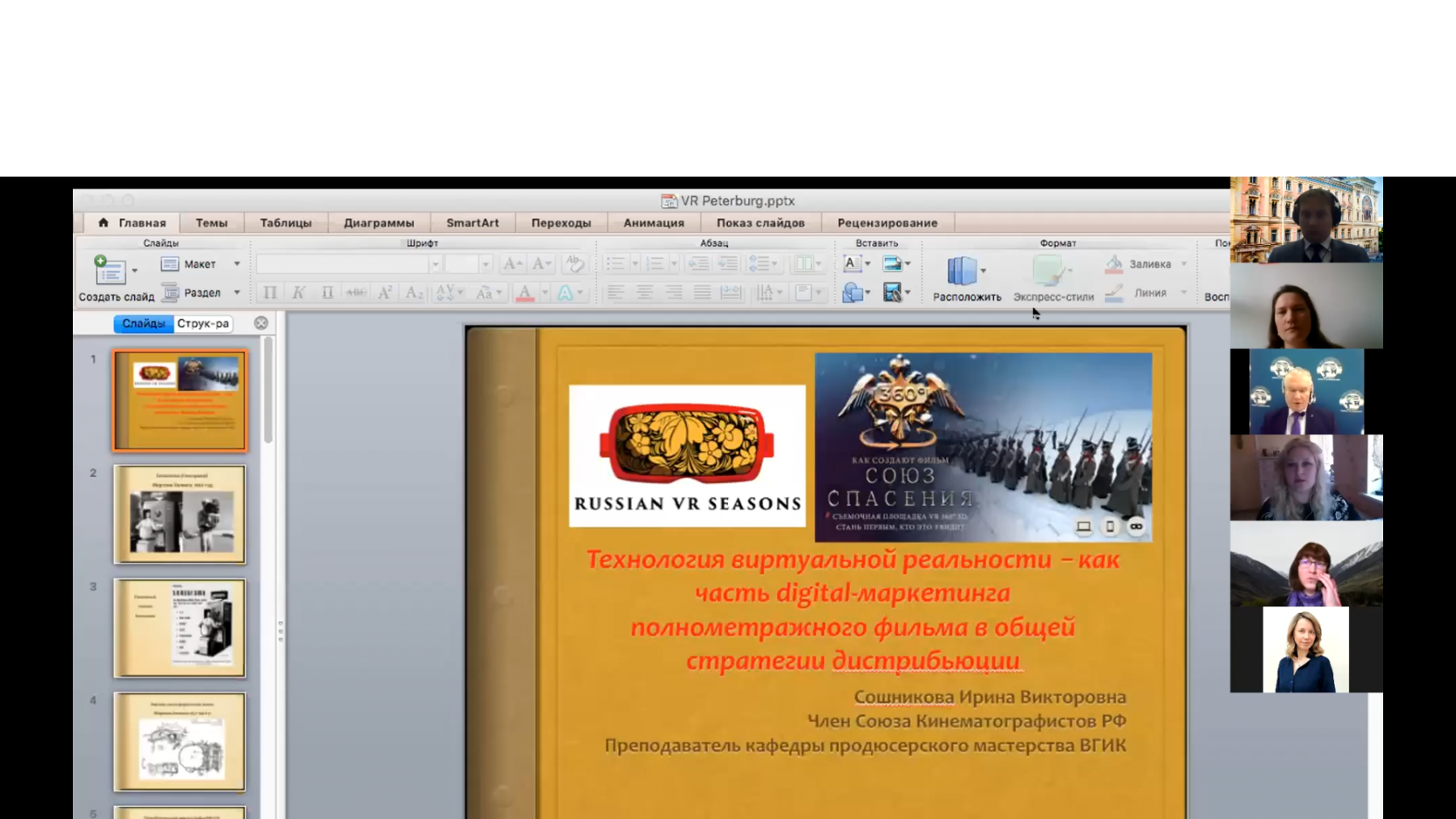Open the text columns dropdown

[808, 264]
